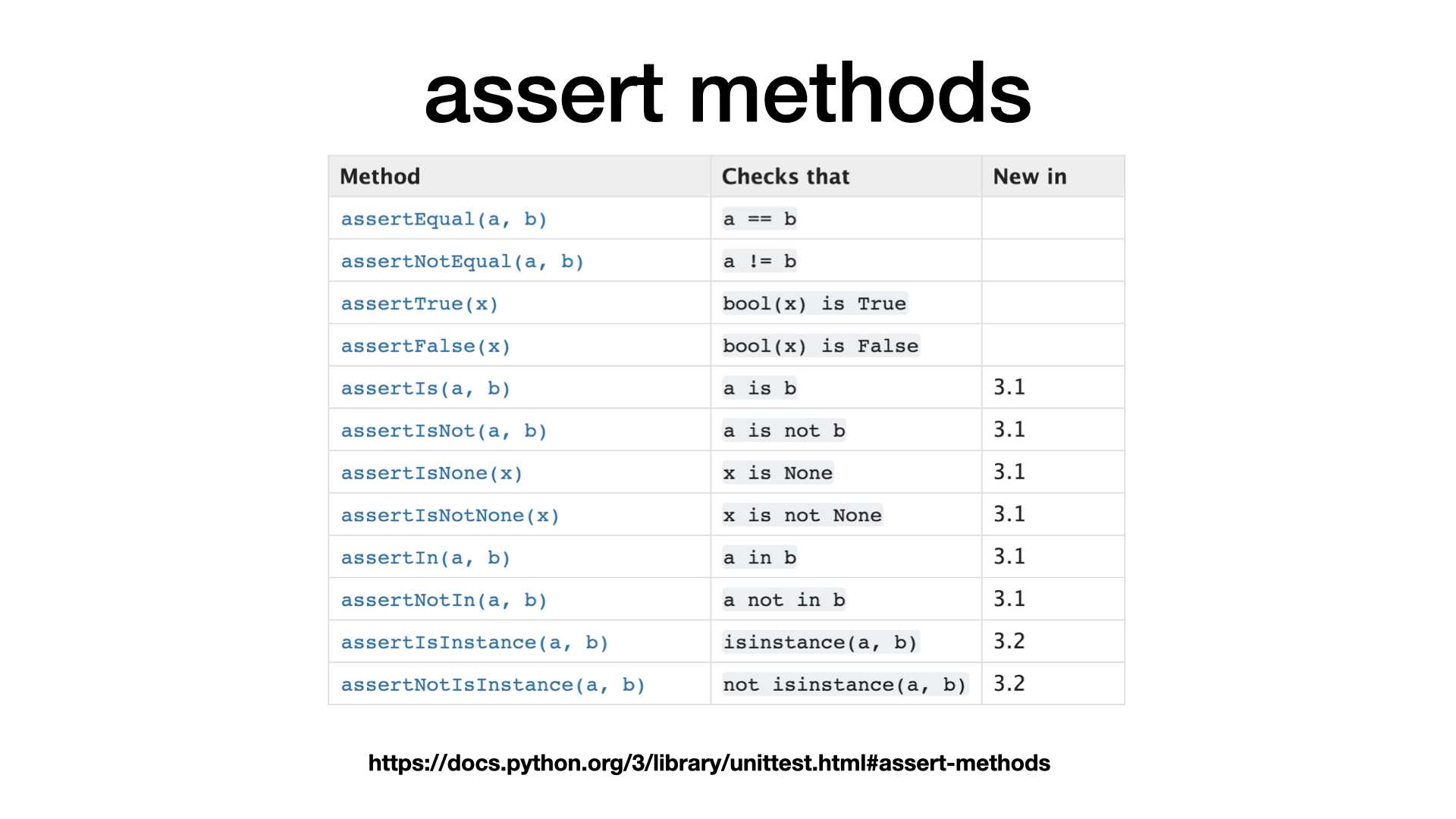Open the assertNotEqual(a, b) link
The width and height of the screenshot is (1456, 819).
[x=462, y=262]
